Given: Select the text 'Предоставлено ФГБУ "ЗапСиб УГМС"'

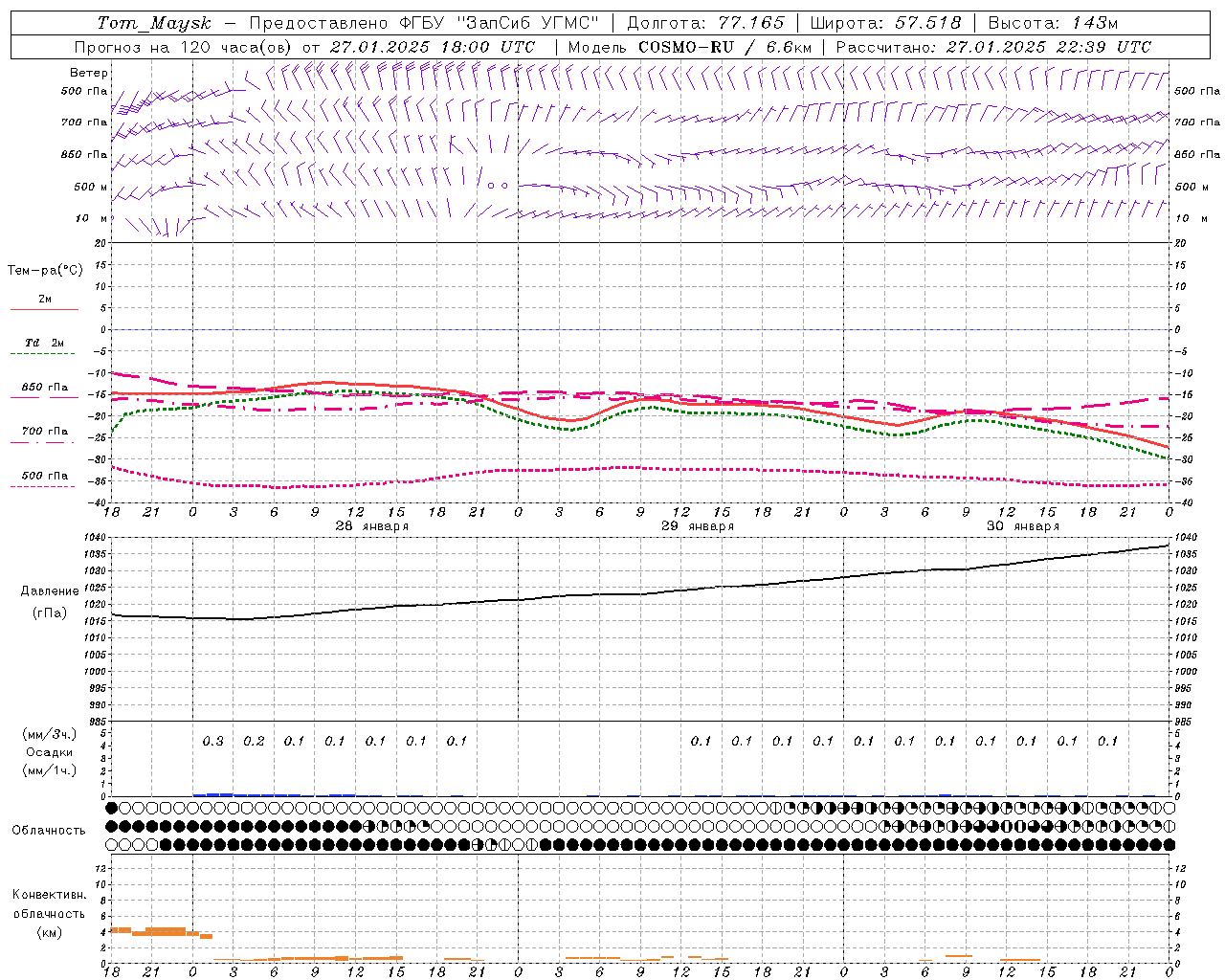Looking at the screenshot, I should click(x=424, y=23).
